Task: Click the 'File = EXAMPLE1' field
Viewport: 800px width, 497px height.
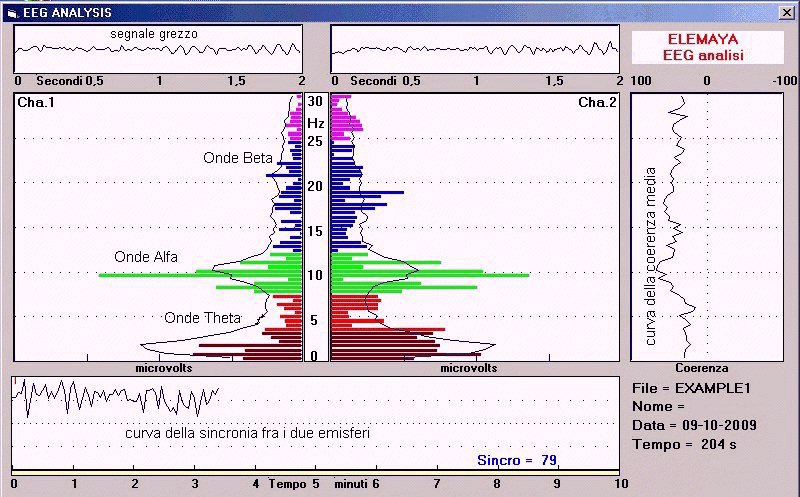Action: (690, 387)
